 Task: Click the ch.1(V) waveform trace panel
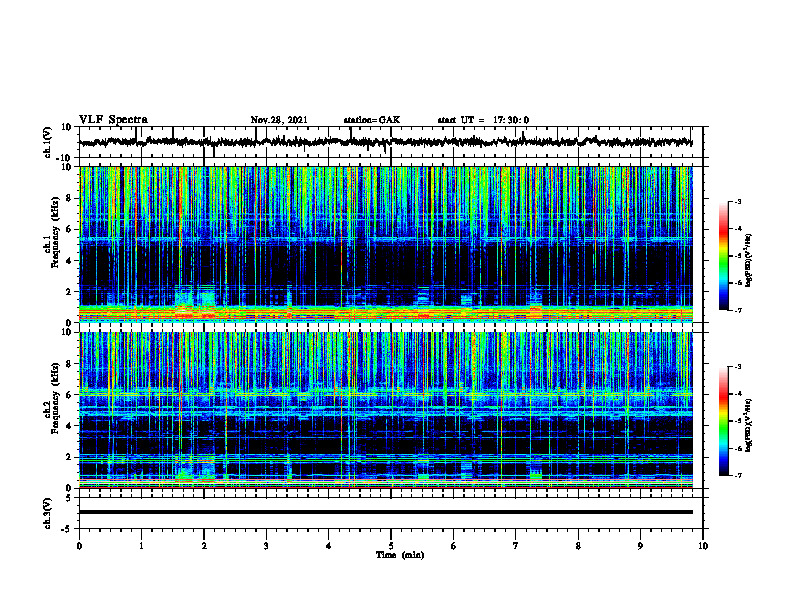pyautogui.click(x=391, y=142)
